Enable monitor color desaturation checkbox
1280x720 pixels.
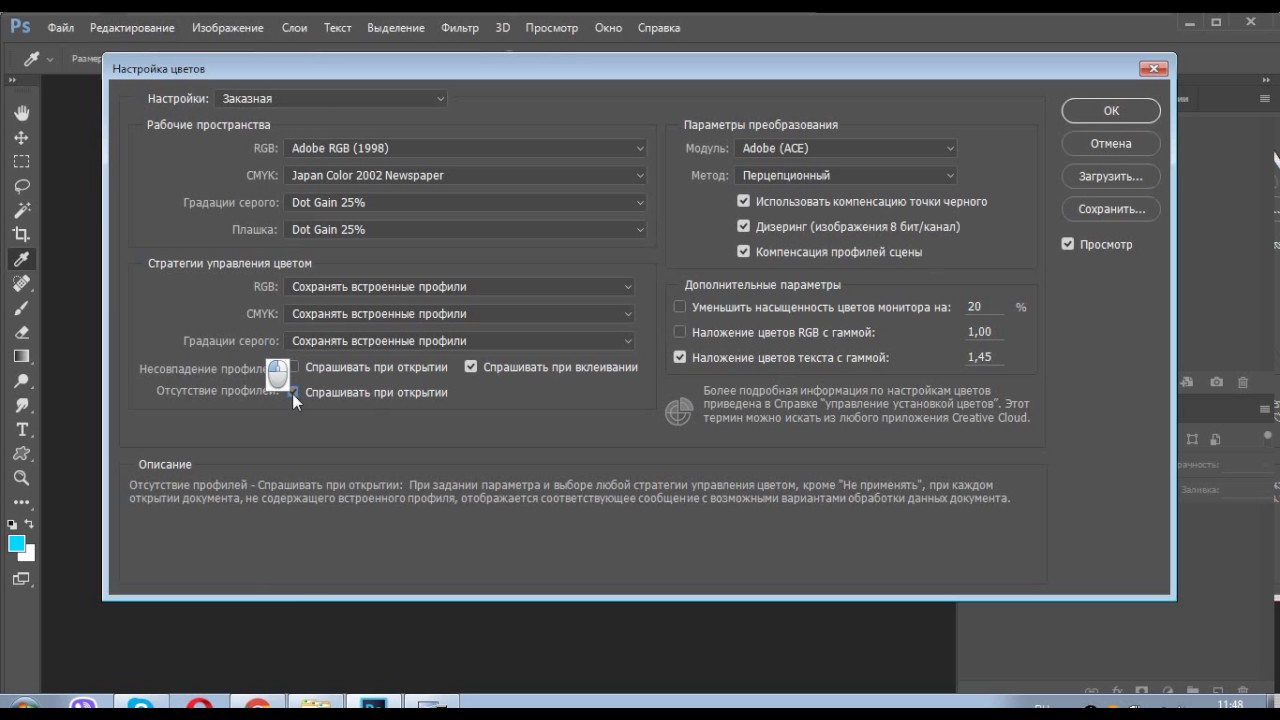[680, 307]
